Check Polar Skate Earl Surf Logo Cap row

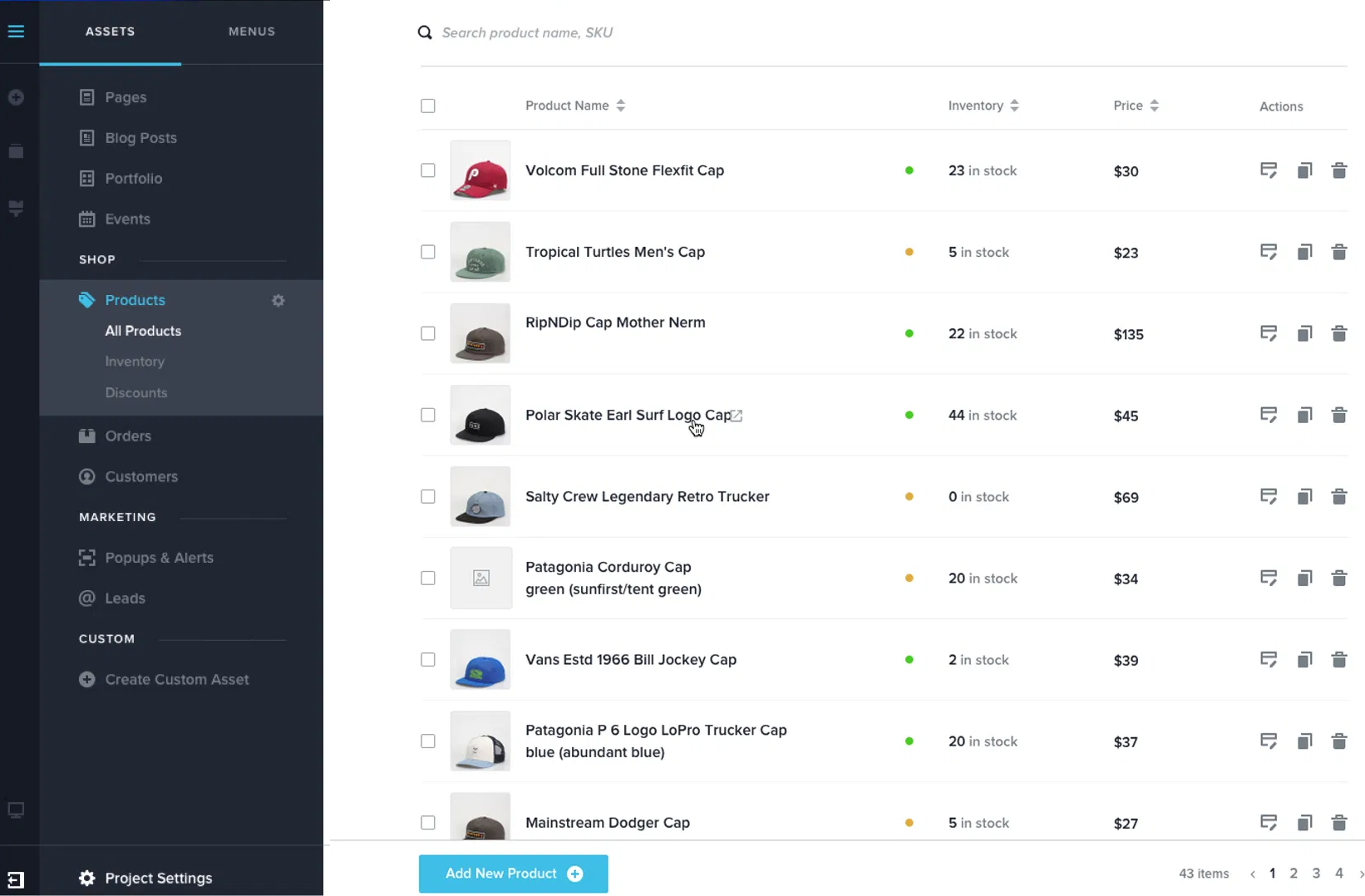pyautogui.click(x=428, y=415)
